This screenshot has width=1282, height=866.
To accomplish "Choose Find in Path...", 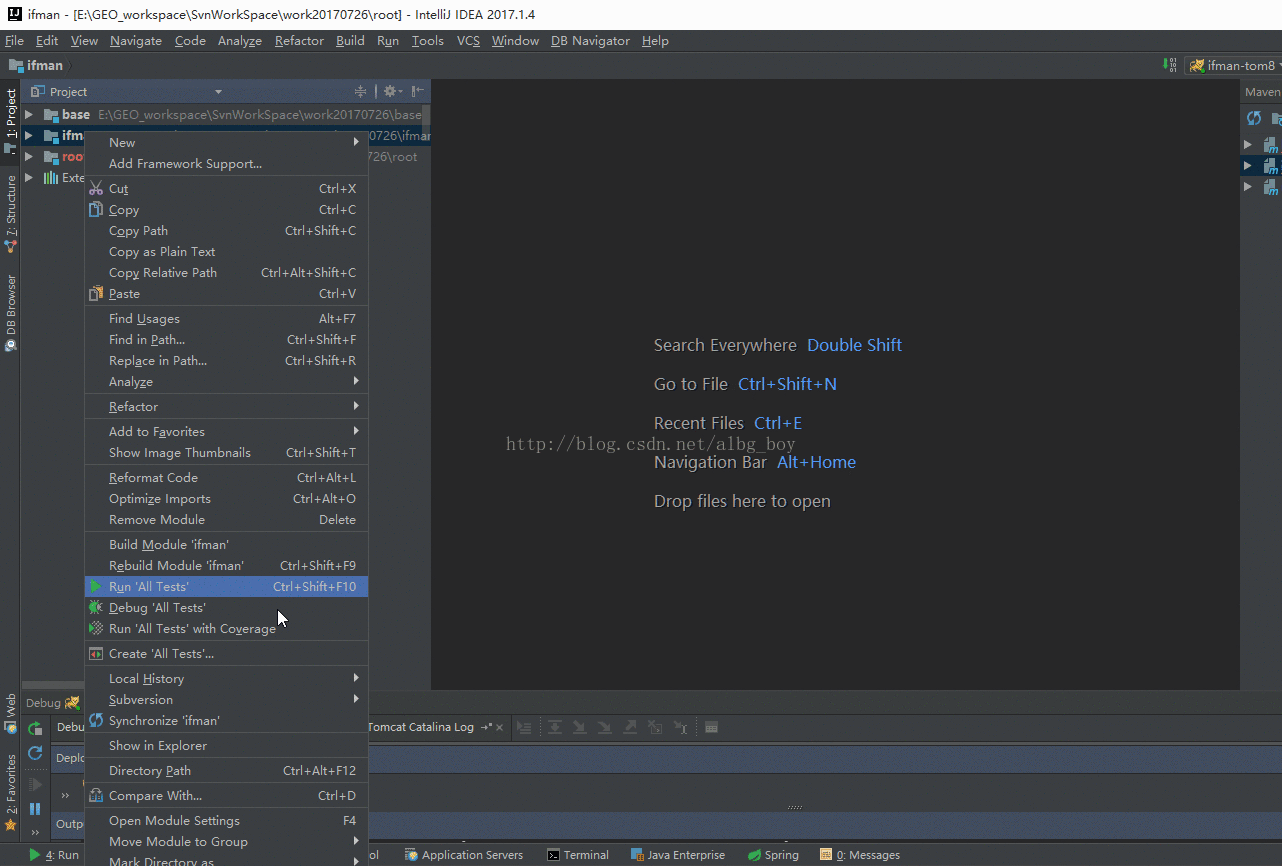I will tap(226, 340).
